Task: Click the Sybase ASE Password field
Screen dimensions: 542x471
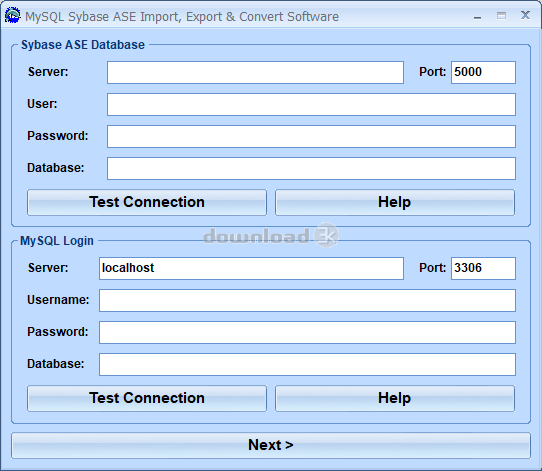Action: click(311, 136)
